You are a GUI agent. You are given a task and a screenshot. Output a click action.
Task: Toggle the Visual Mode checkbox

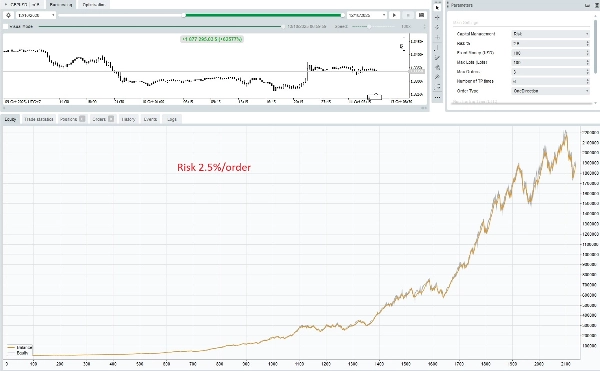(x=5, y=26)
